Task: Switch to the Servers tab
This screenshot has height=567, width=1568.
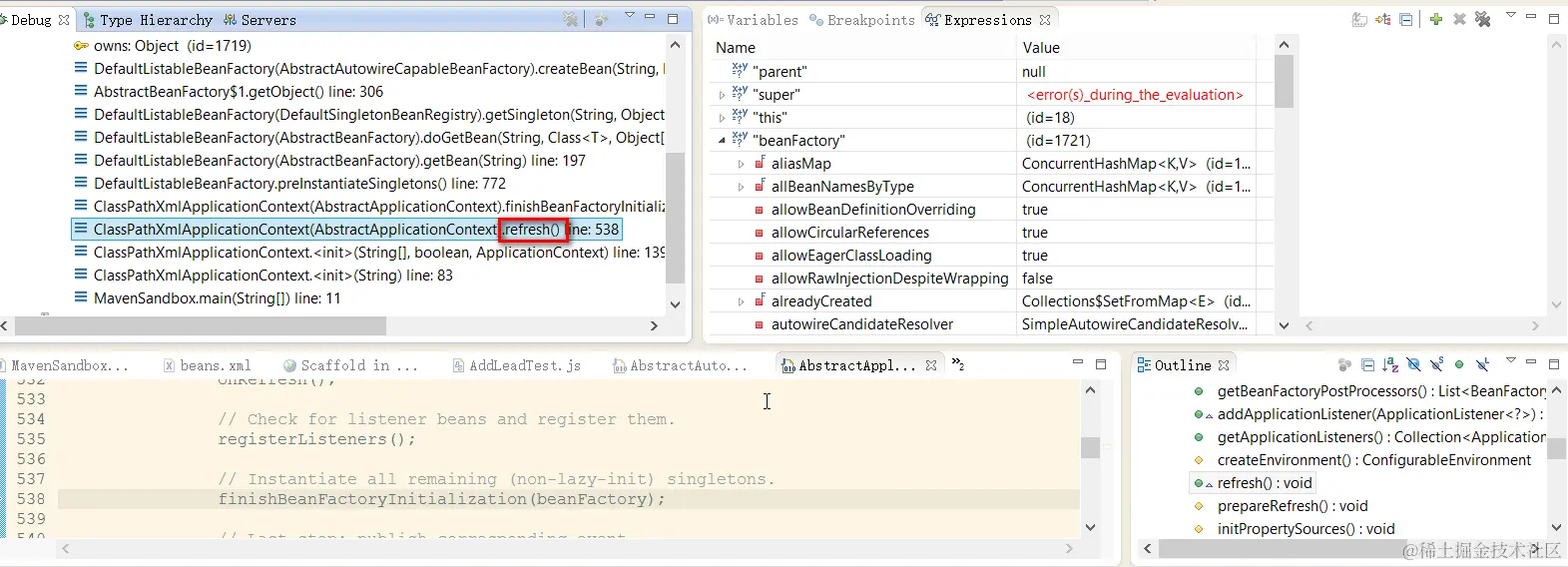Action: (x=260, y=20)
